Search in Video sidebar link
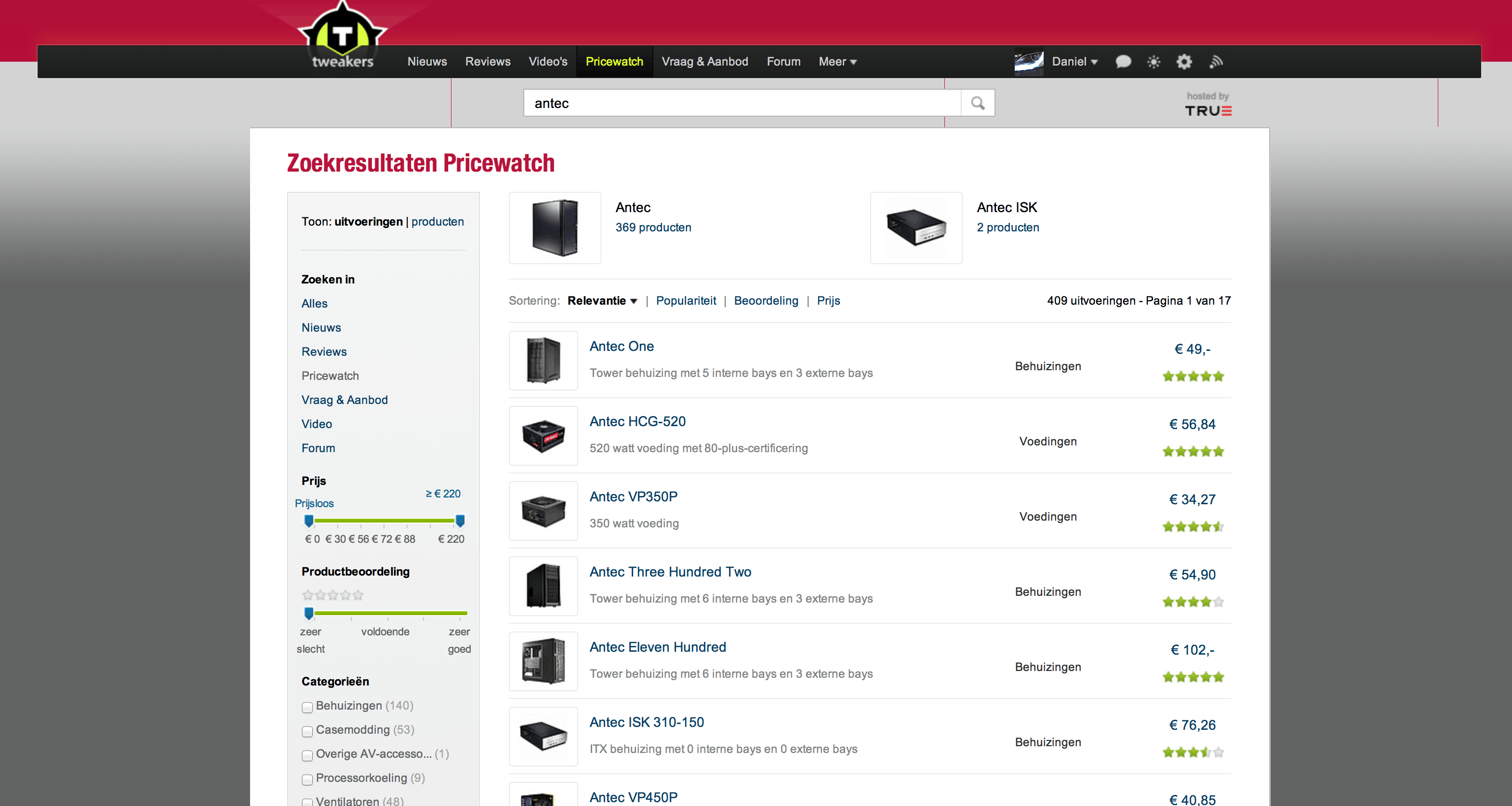Screen dimensions: 1512x806 [317, 424]
